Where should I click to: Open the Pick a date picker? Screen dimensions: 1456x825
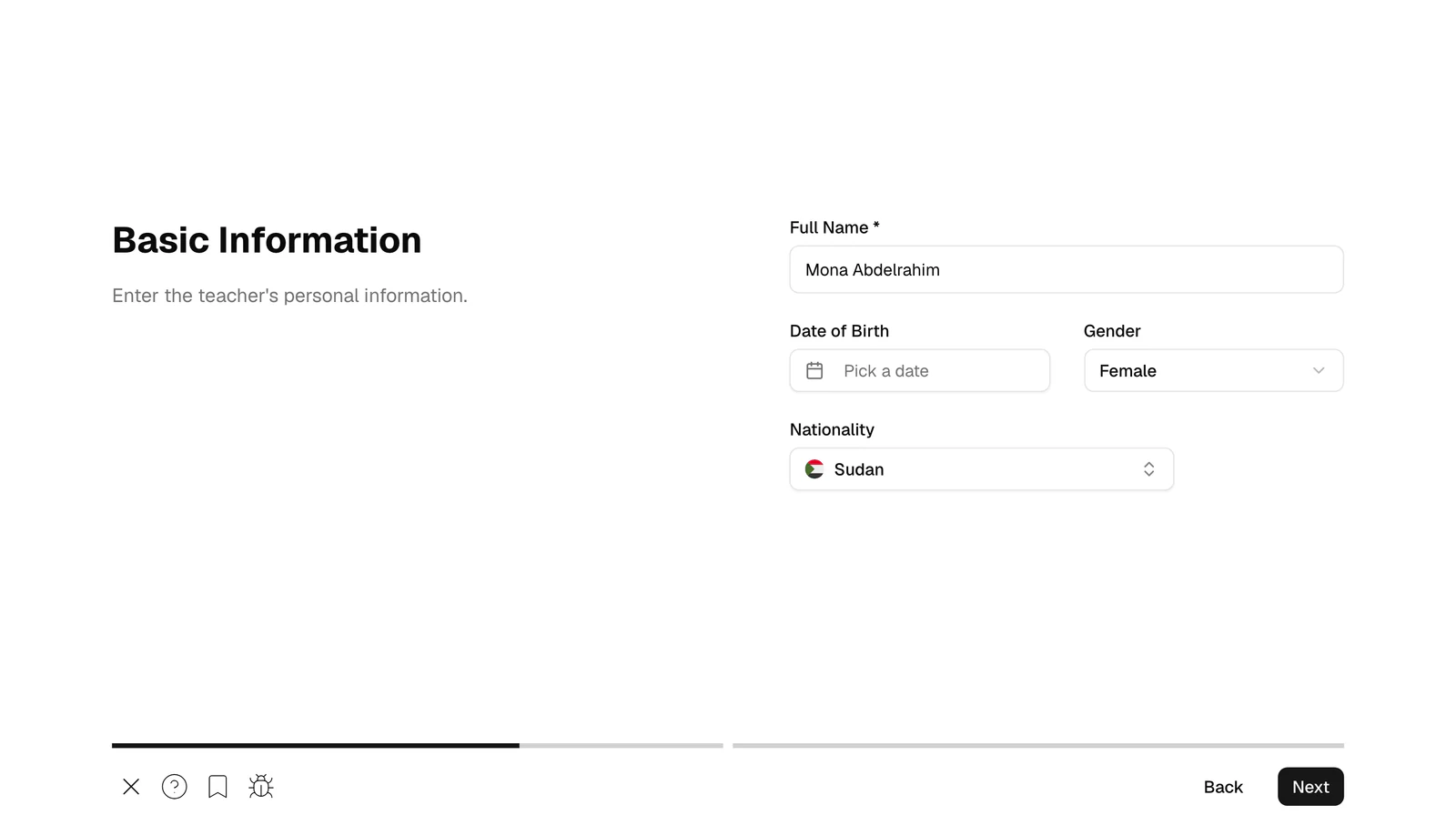click(x=920, y=370)
